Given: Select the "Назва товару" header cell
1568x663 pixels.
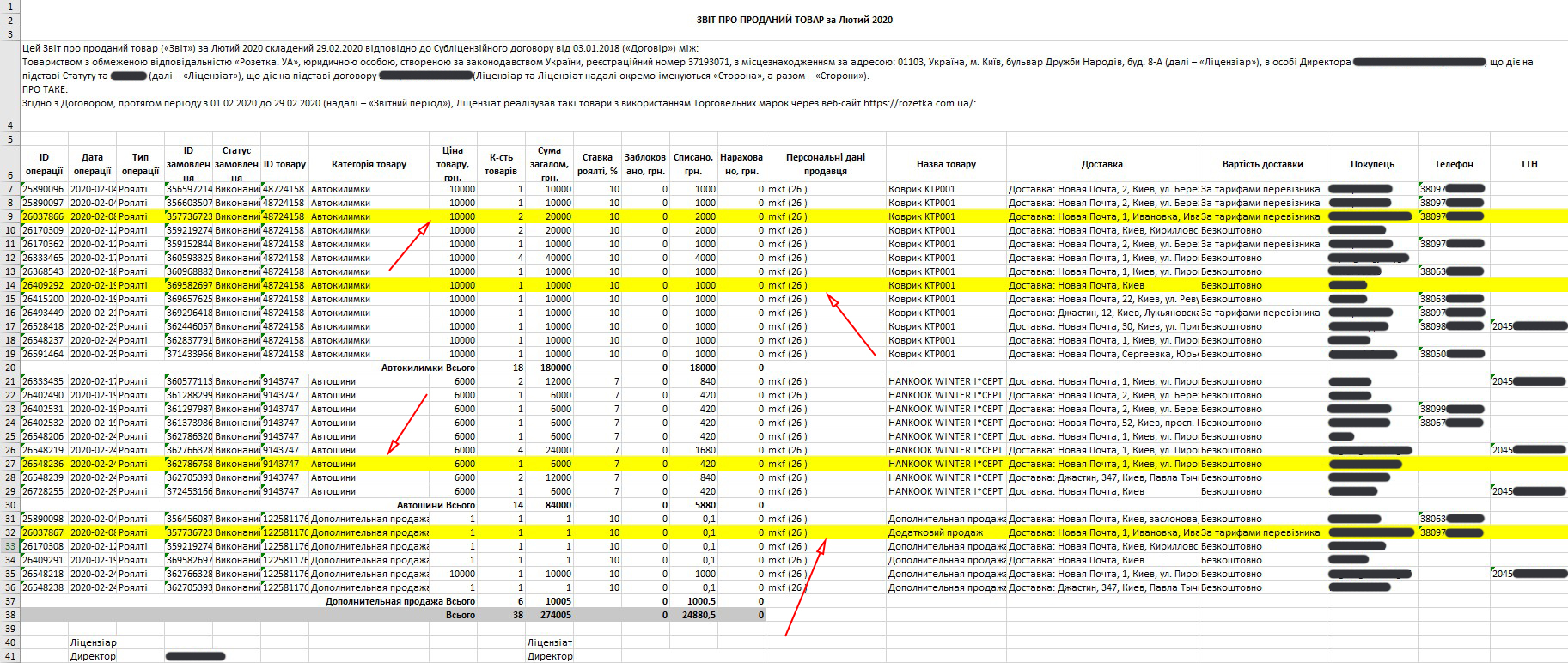Looking at the screenshot, I should point(946,164).
